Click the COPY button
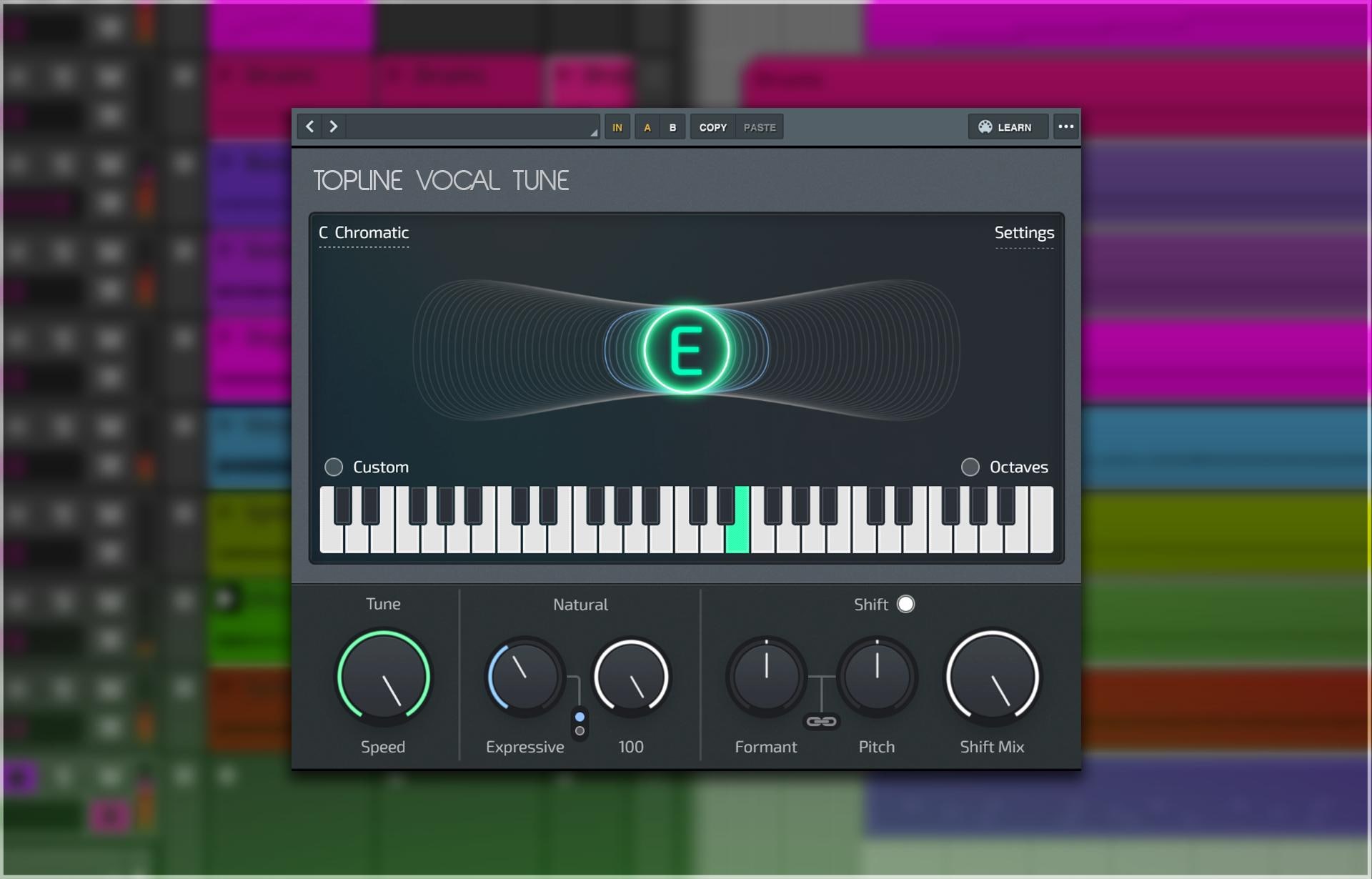 712,127
